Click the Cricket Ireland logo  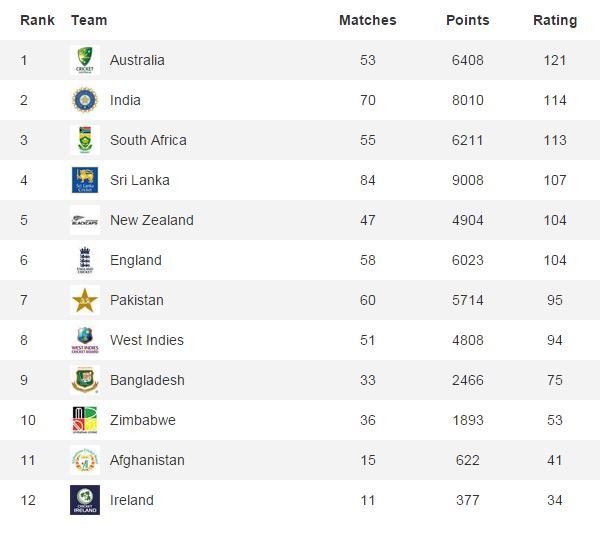85,500
